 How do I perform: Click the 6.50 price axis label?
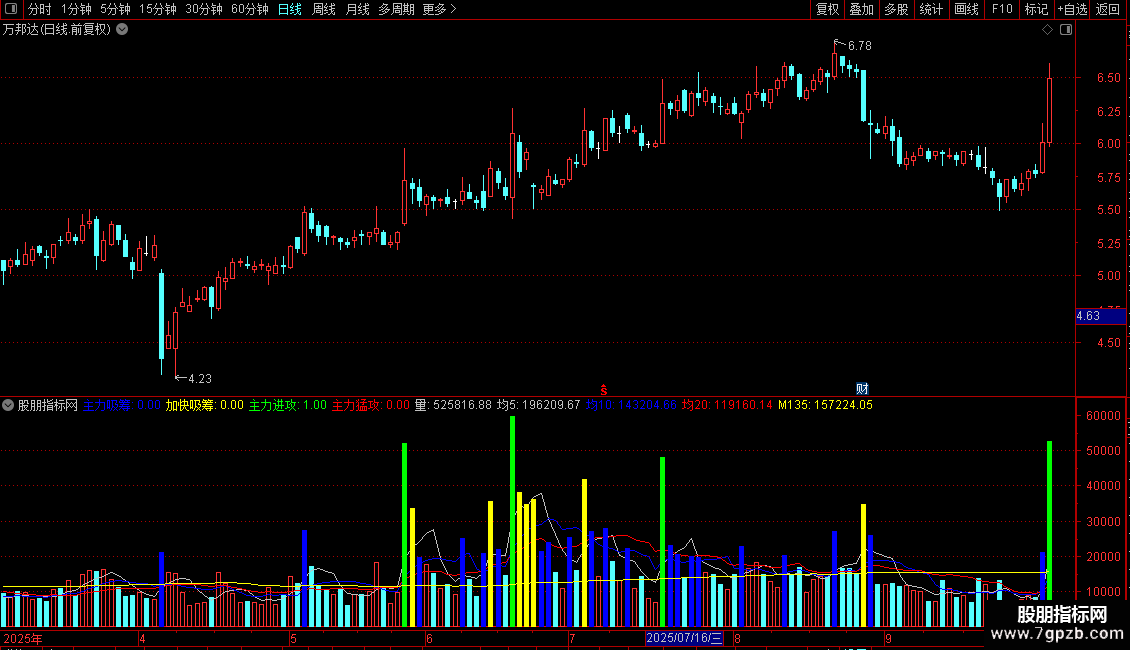1108,77
